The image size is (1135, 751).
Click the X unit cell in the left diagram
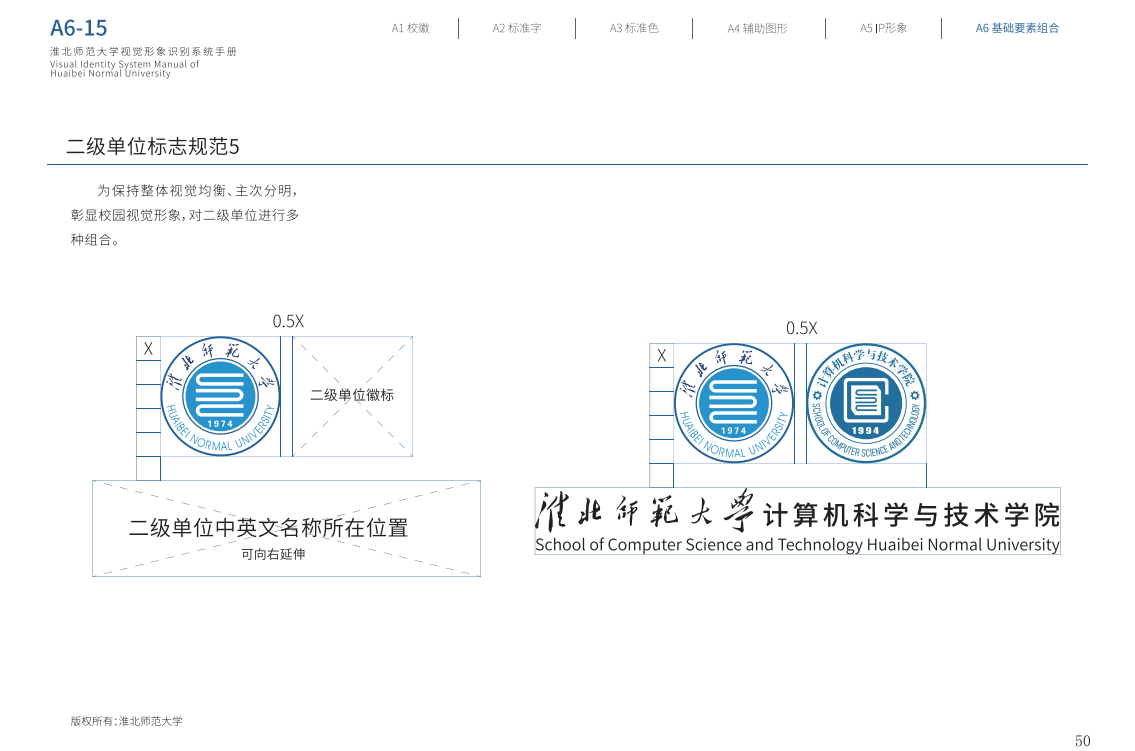[148, 349]
